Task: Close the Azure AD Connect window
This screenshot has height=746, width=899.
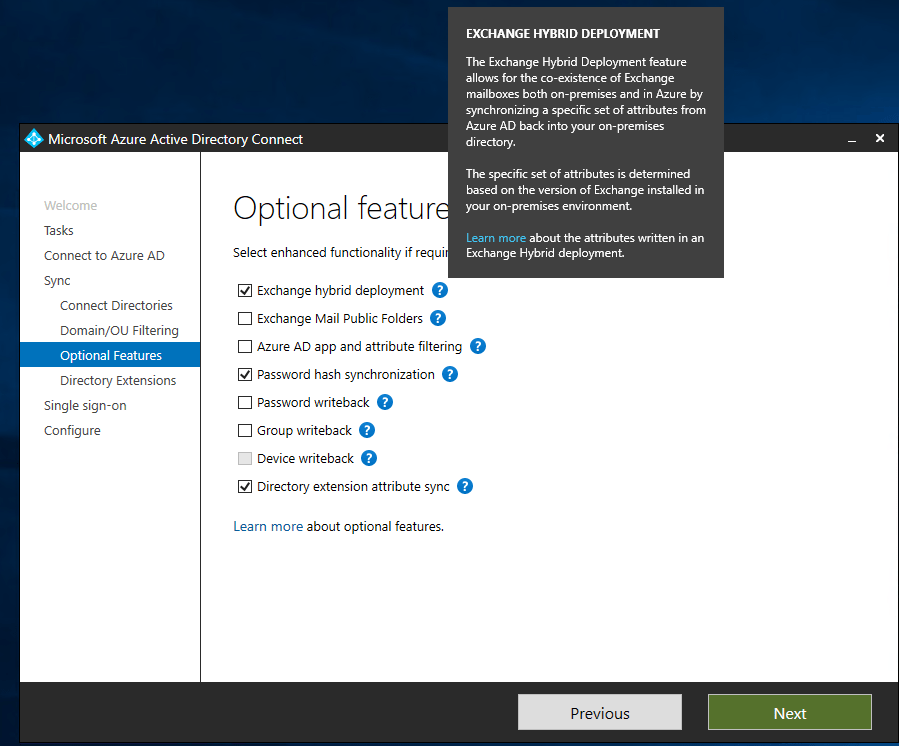Action: click(880, 138)
